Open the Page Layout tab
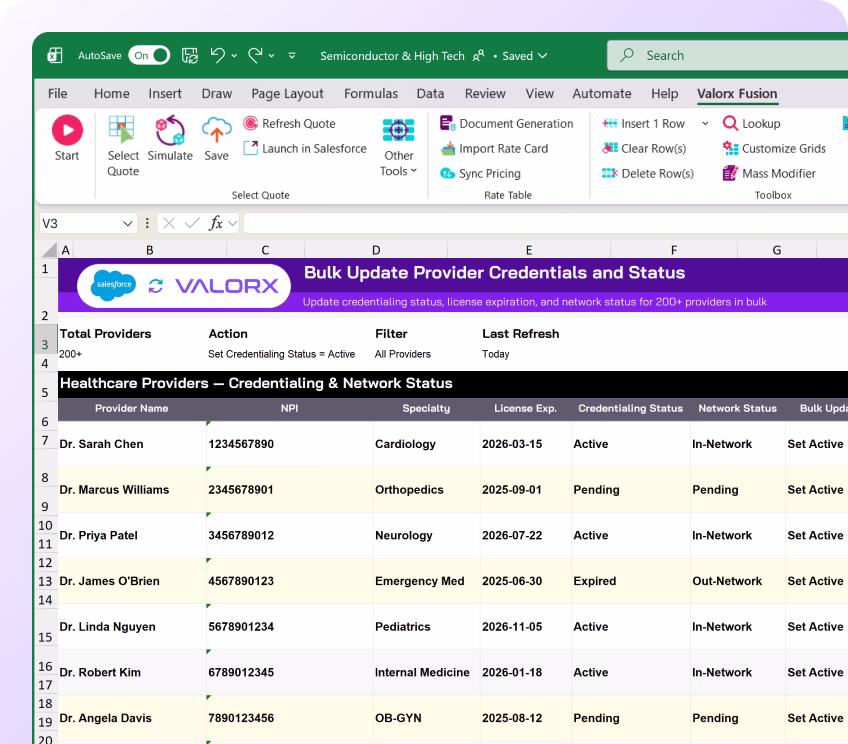This screenshot has height=744, width=848. pyautogui.click(x=287, y=94)
